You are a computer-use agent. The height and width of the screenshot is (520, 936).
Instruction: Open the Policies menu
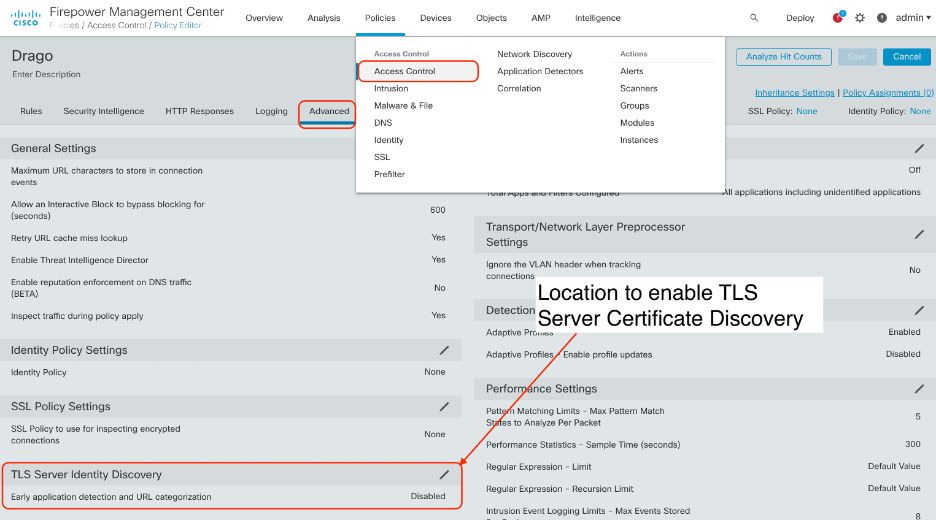click(x=380, y=18)
